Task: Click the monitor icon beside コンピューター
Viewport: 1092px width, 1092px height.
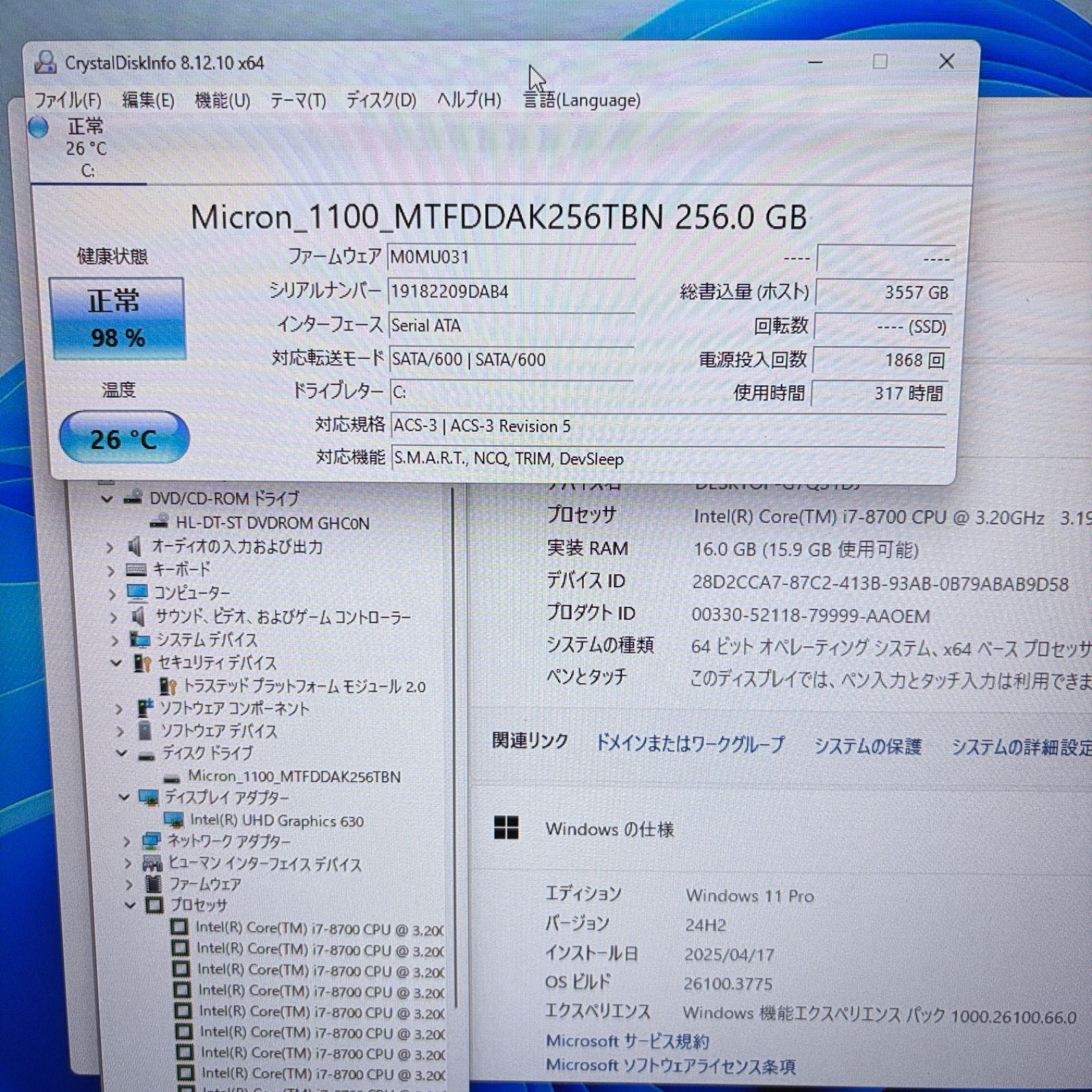Action: [137, 592]
